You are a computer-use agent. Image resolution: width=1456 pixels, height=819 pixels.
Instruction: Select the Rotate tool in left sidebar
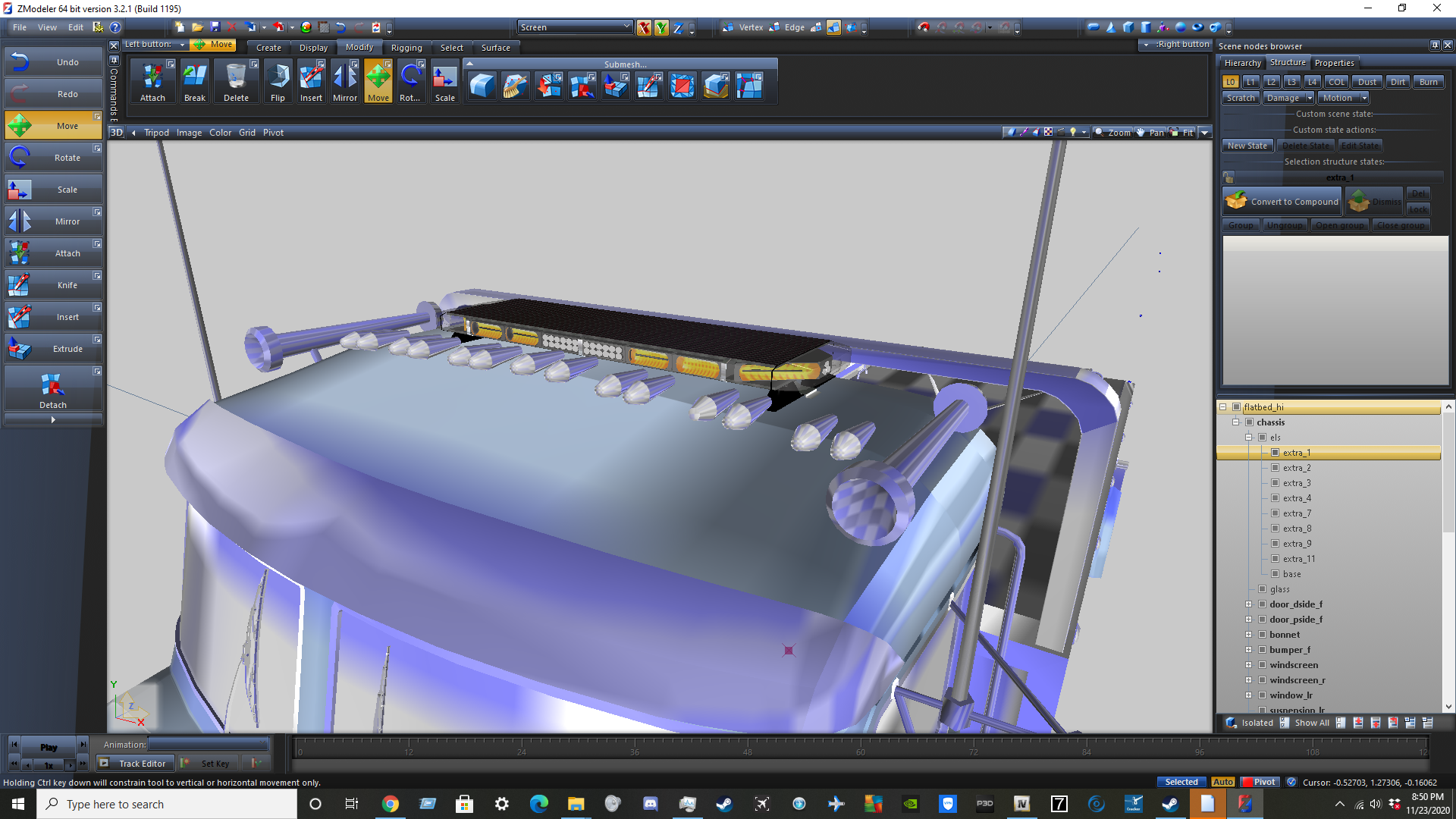coord(52,158)
